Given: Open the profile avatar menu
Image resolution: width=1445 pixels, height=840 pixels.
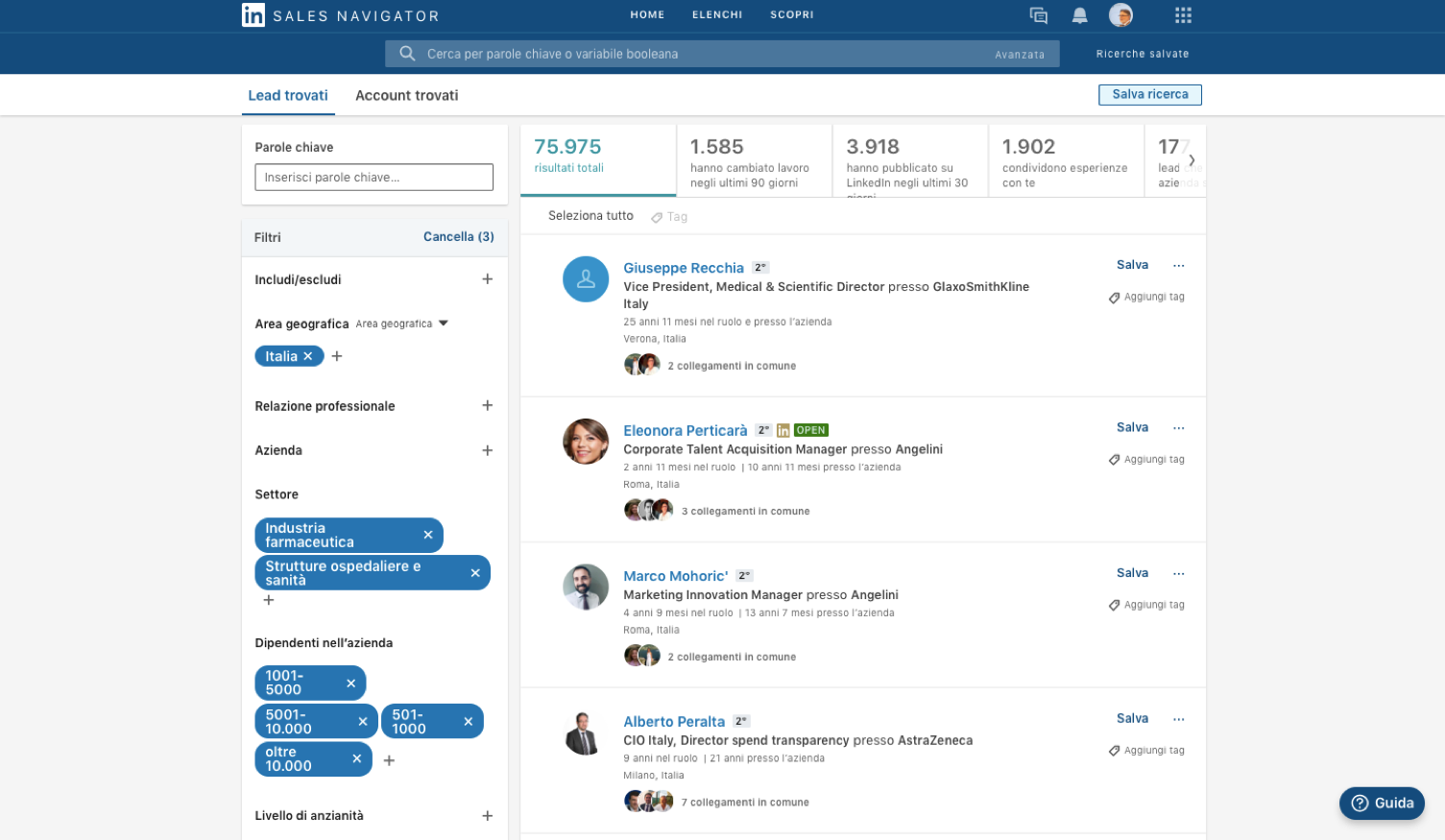Looking at the screenshot, I should (1120, 15).
